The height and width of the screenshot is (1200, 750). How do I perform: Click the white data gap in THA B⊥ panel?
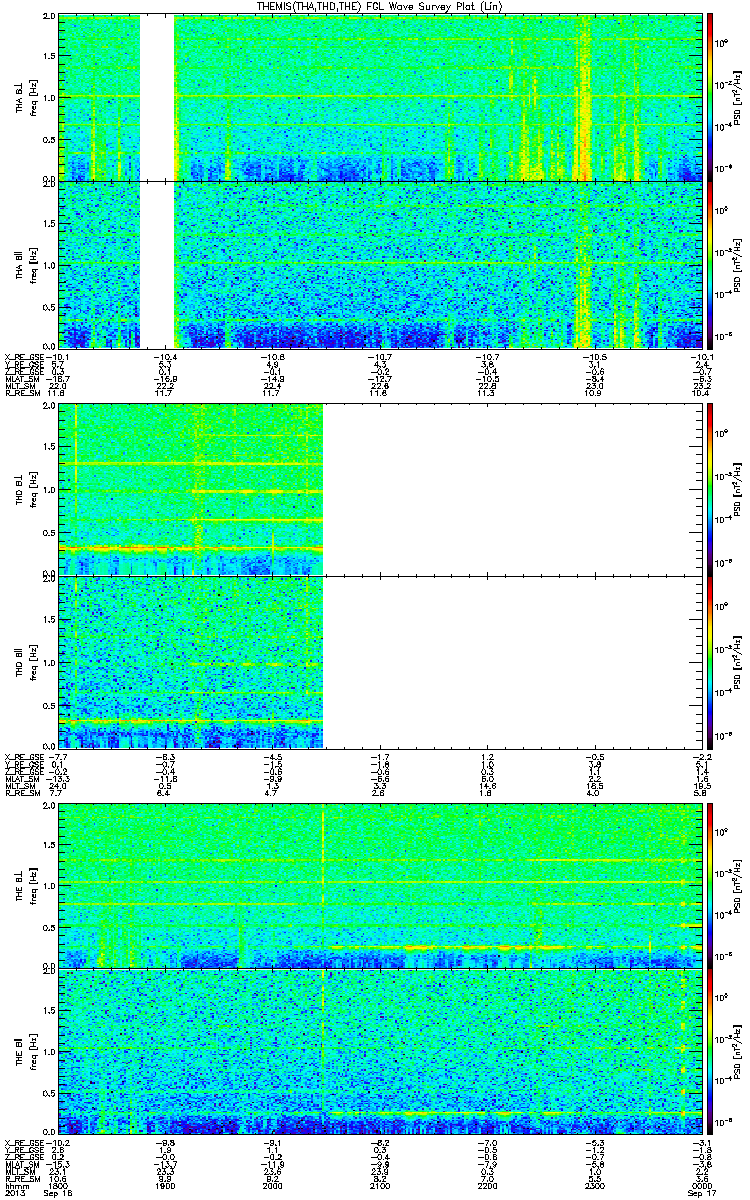tap(157, 97)
